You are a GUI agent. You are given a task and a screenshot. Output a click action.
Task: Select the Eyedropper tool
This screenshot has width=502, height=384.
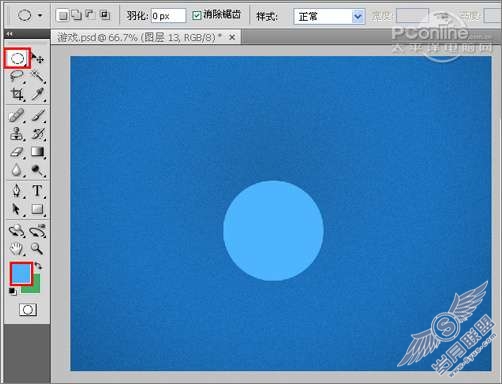pyautogui.click(x=38, y=95)
